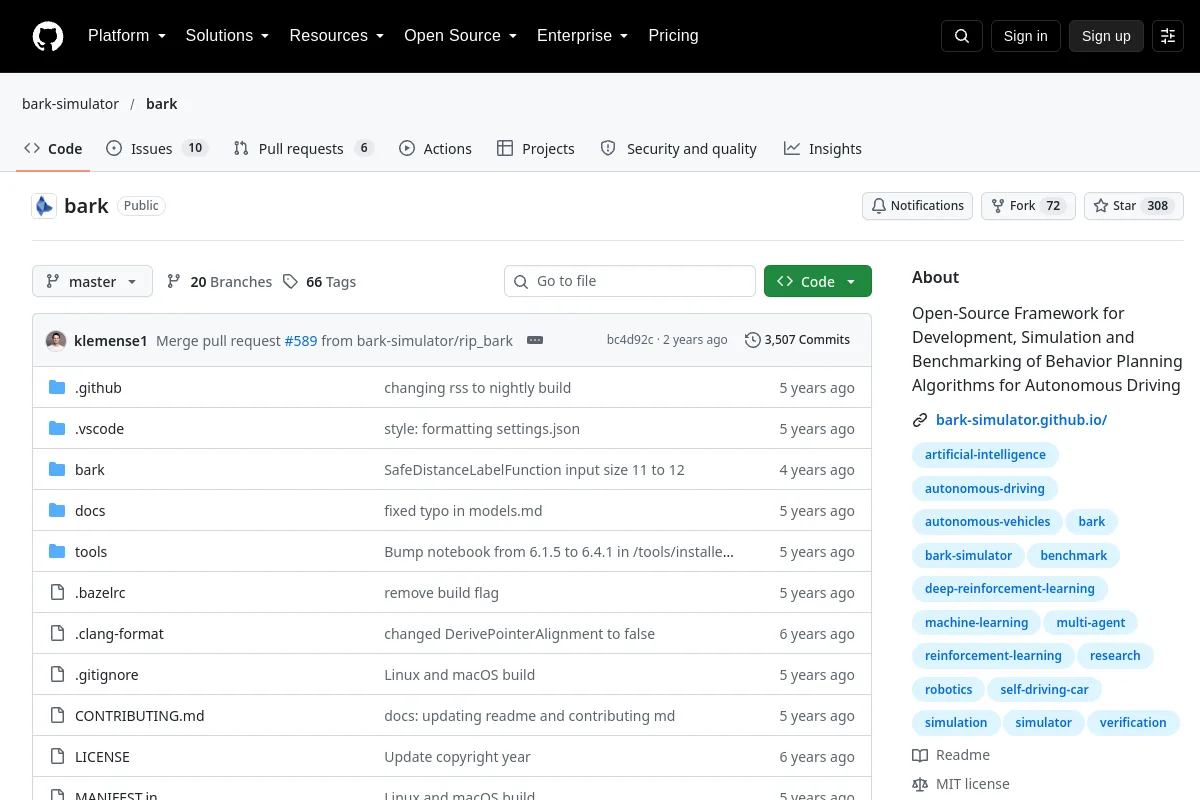Open commit hash bc4d92c
This screenshot has height=800, width=1200.
tap(630, 340)
